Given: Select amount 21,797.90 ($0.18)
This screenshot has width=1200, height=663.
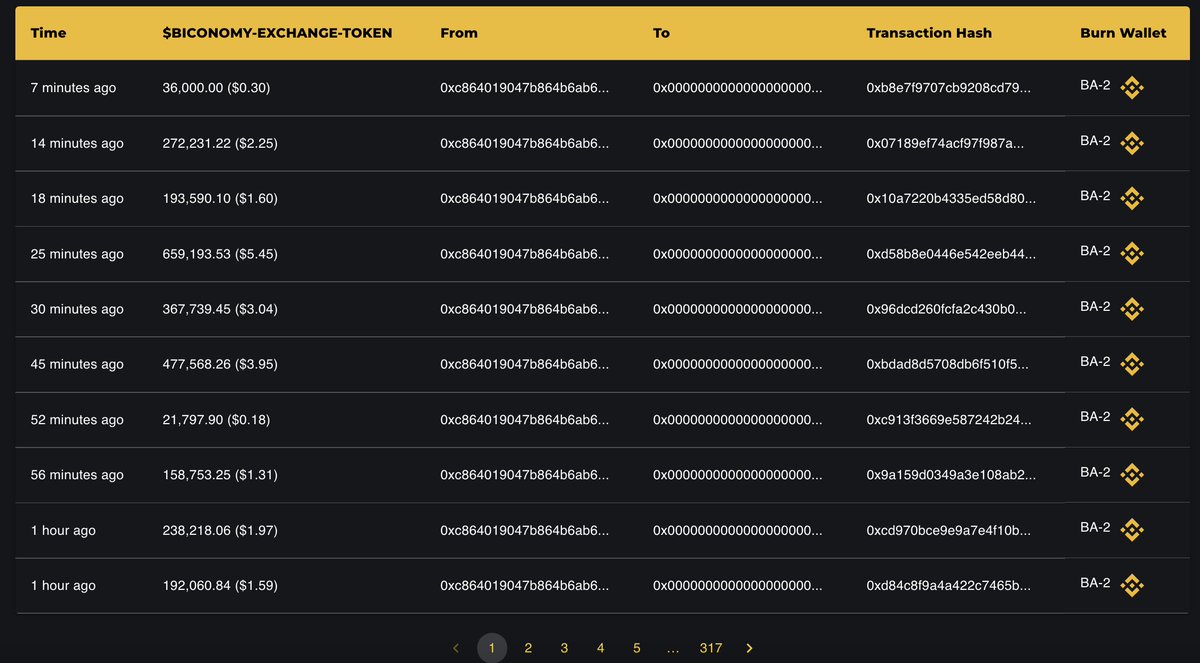Looking at the screenshot, I should 216,419.
